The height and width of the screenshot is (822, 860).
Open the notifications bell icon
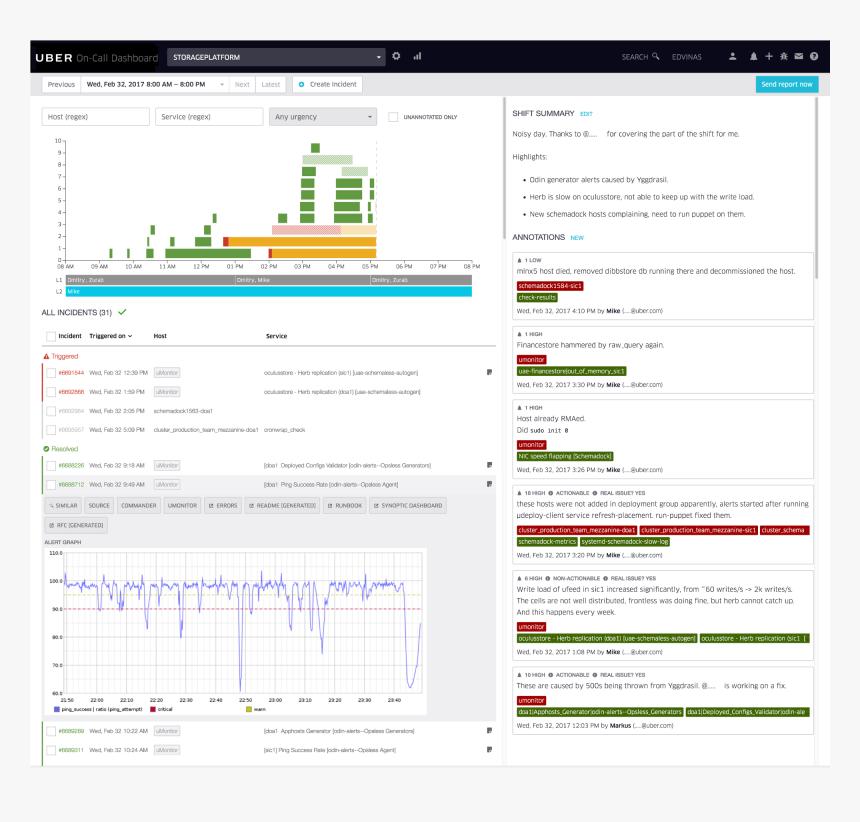754,56
